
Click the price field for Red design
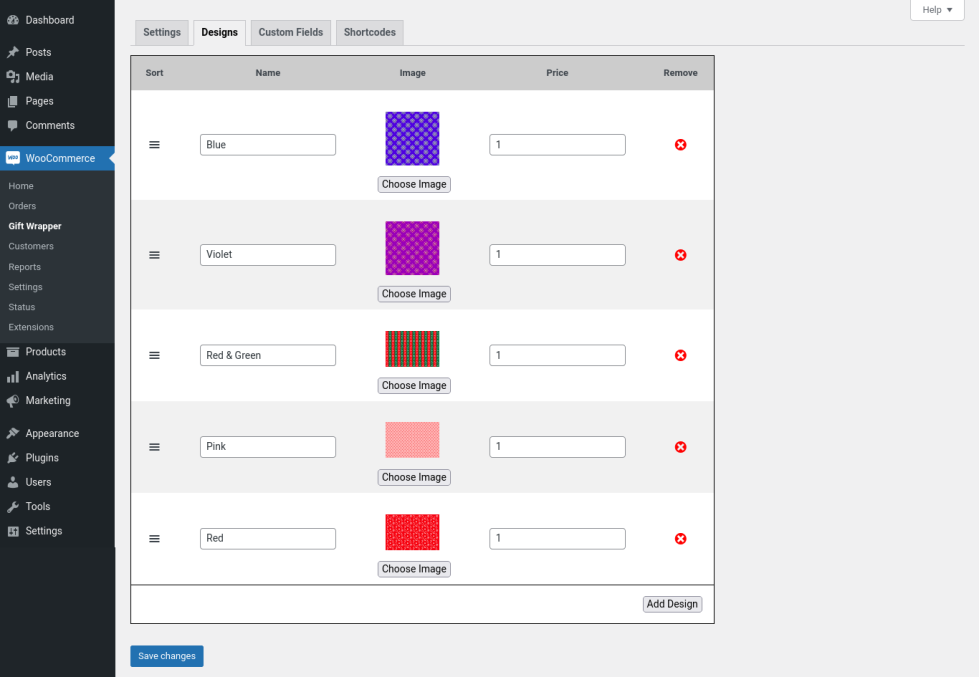(557, 539)
